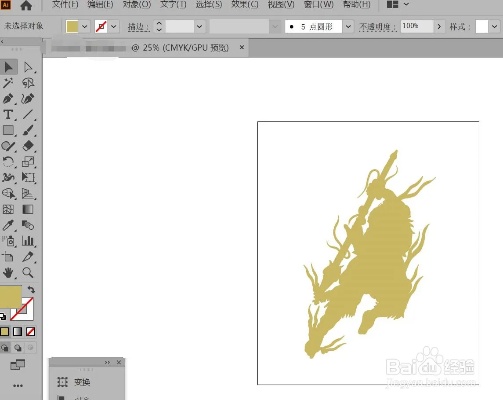
Task: Select the Selection (black arrow) tool
Action: [x=8, y=67]
